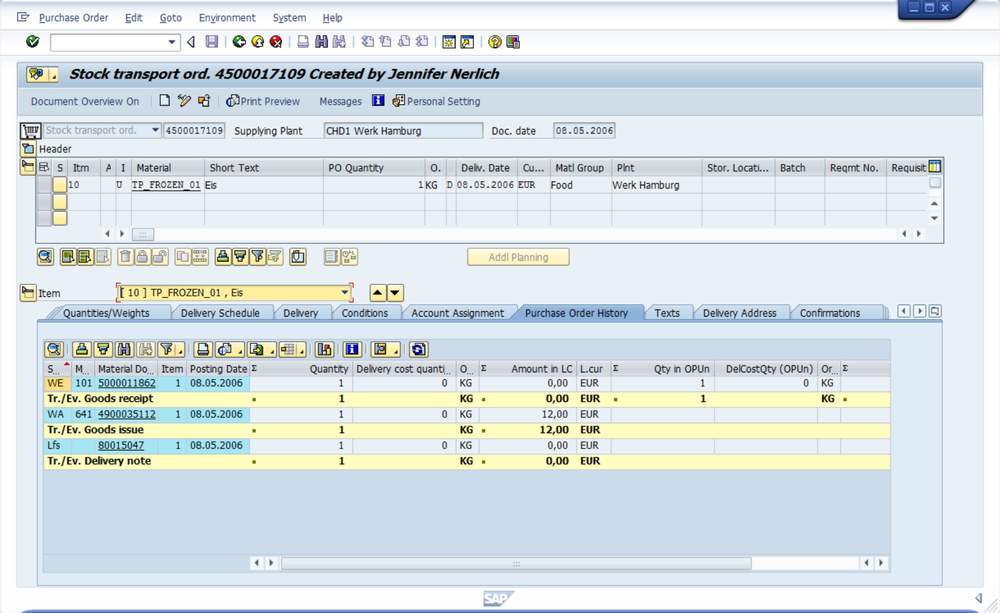Open the Environment menu
1000x613 pixels.
(227, 18)
